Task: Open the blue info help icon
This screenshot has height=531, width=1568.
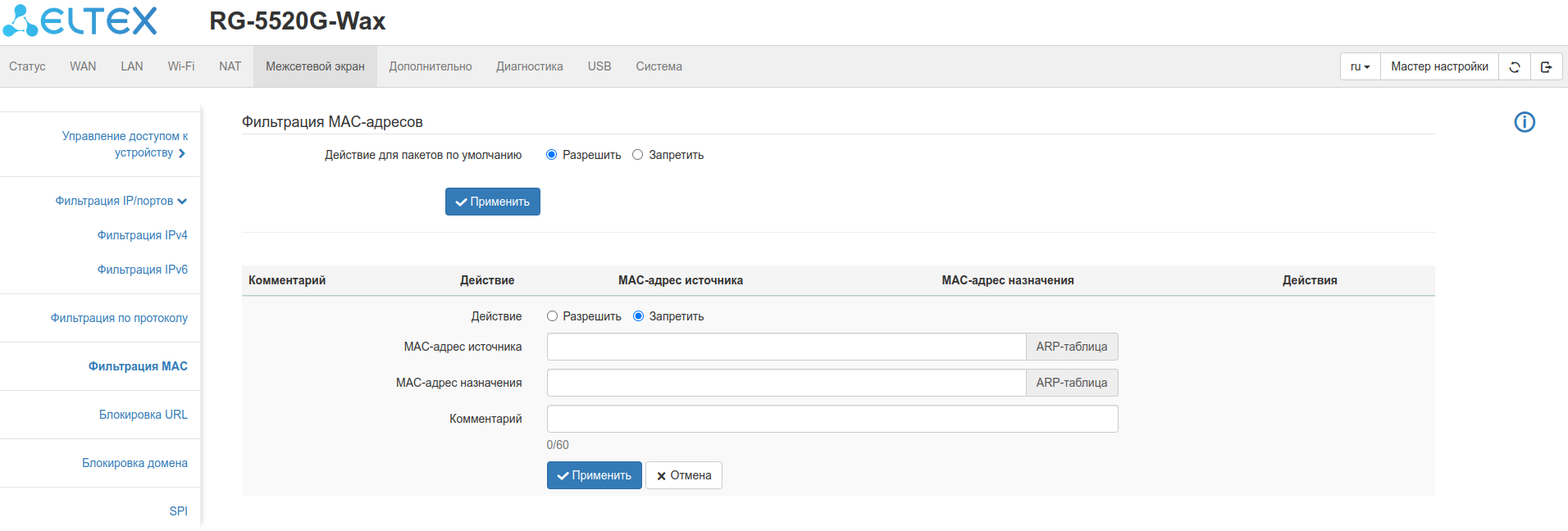Action: coord(1524,122)
